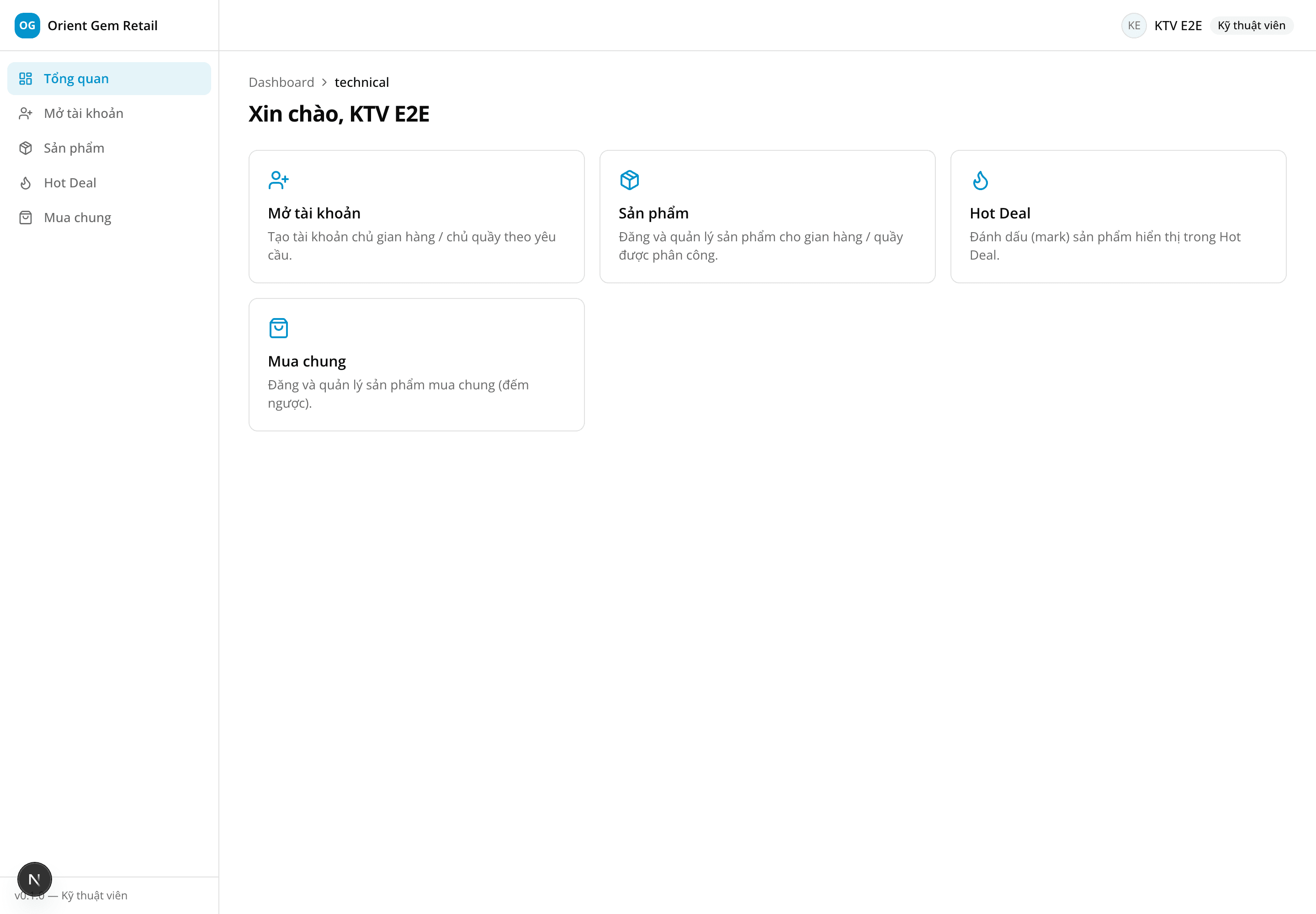Open the Mở tài khoản card title

point(314,213)
